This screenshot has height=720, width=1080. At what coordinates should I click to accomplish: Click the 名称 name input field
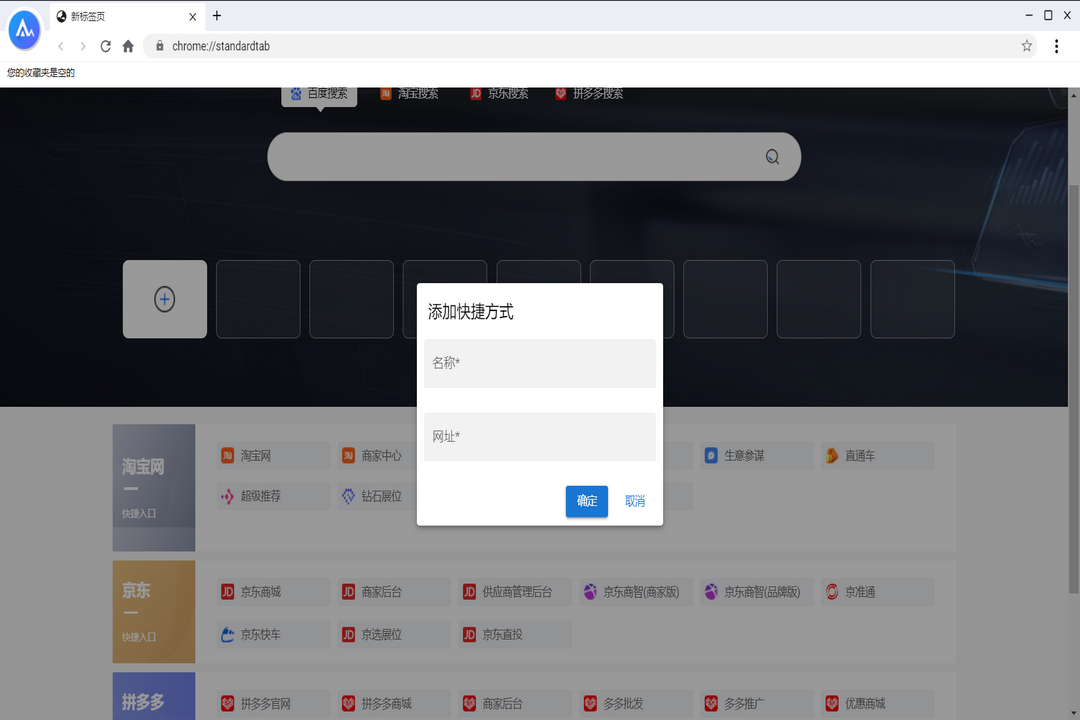tap(540, 363)
